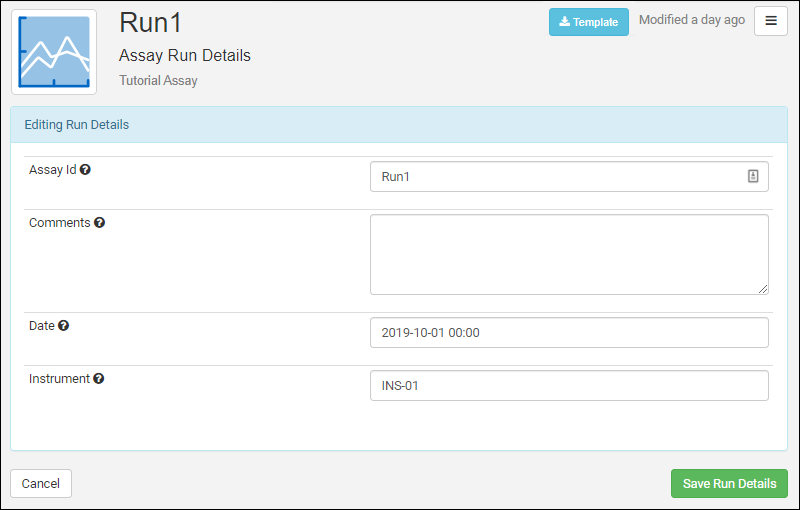The width and height of the screenshot is (800, 510).
Task: Show help for Instrument field
Action: [99, 379]
